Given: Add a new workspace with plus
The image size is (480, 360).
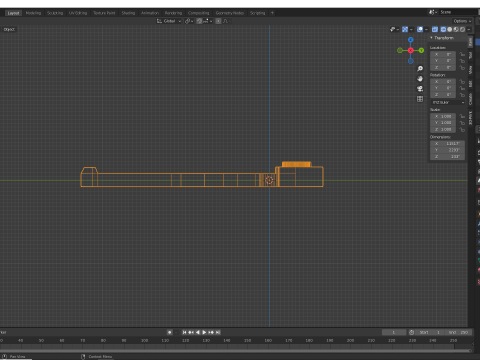Looking at the screenshot, I should click(272, 13).
